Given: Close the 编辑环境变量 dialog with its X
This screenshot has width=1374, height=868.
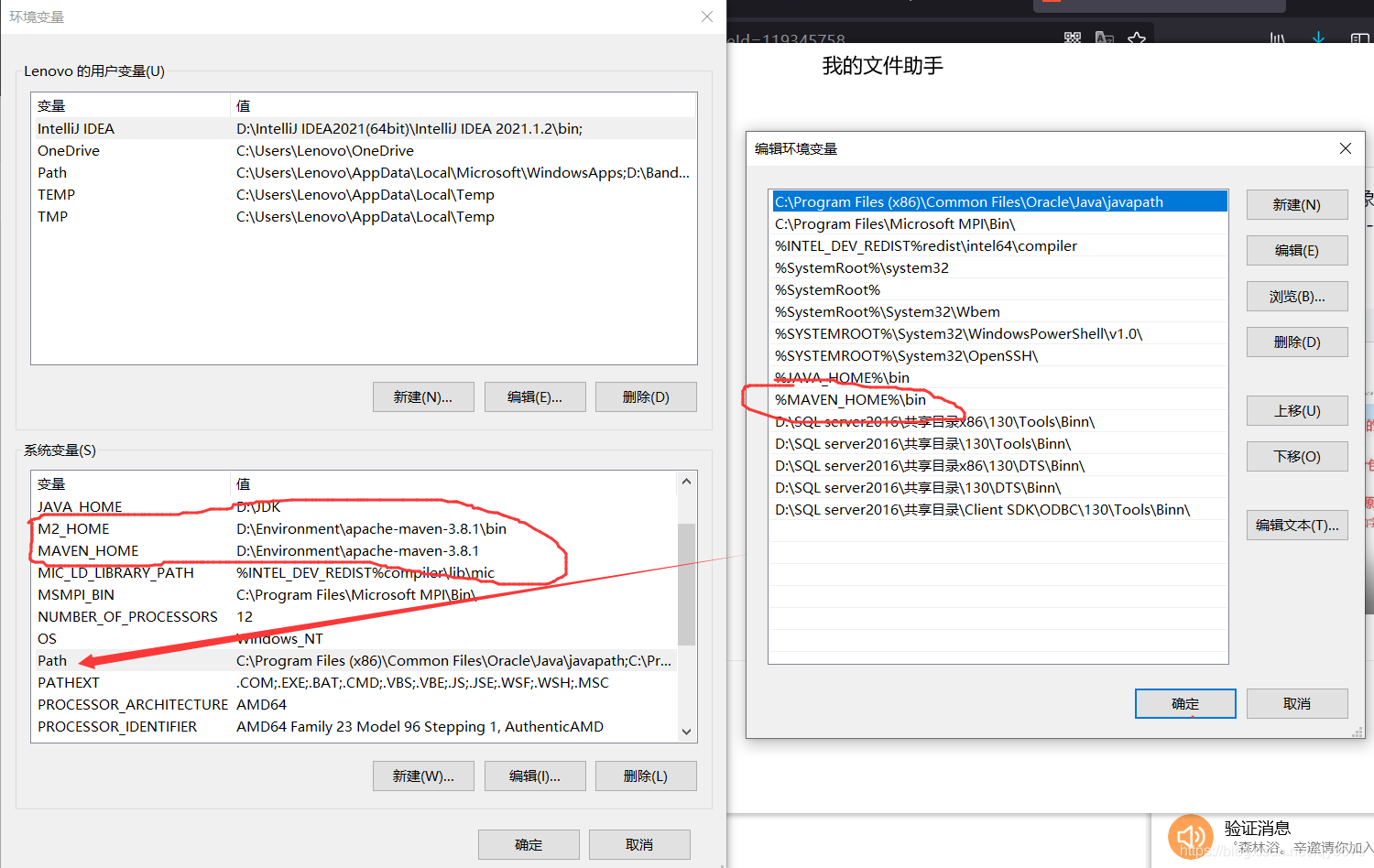Looking at the screenshot, I should [1346, 148].
